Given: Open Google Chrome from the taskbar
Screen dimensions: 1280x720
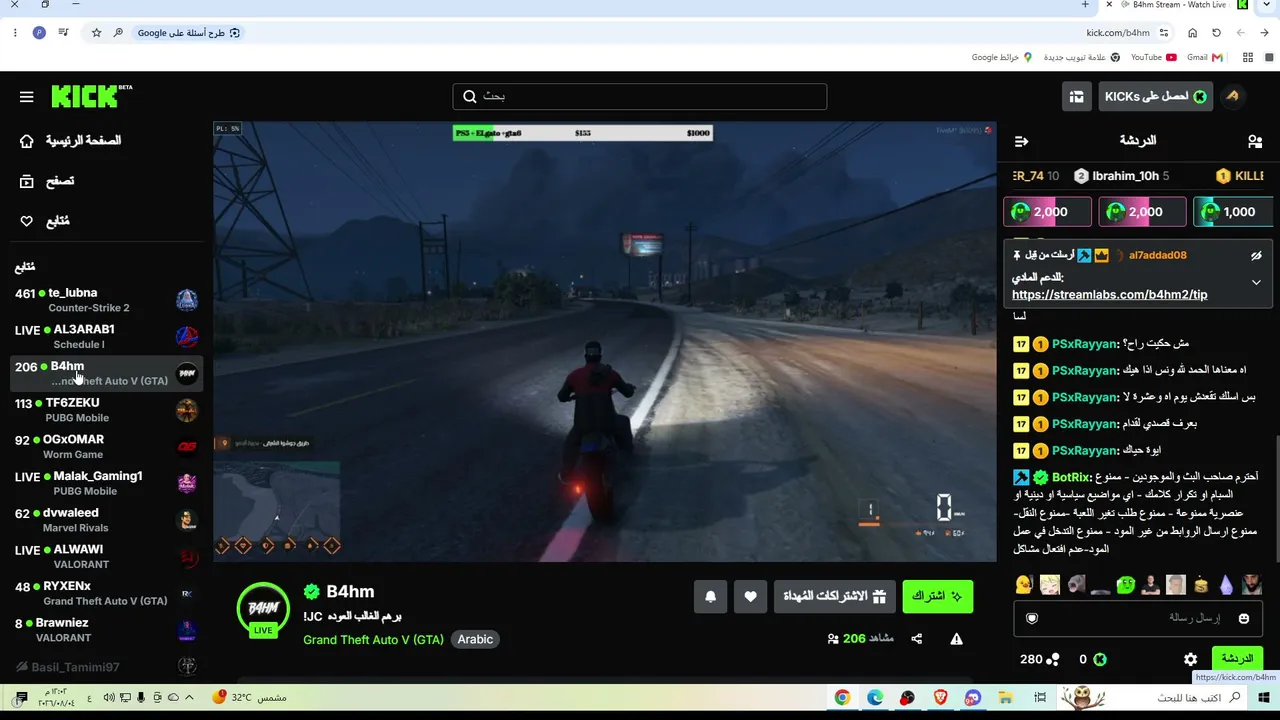Looking at the screenshot, I should click(842, 698).
